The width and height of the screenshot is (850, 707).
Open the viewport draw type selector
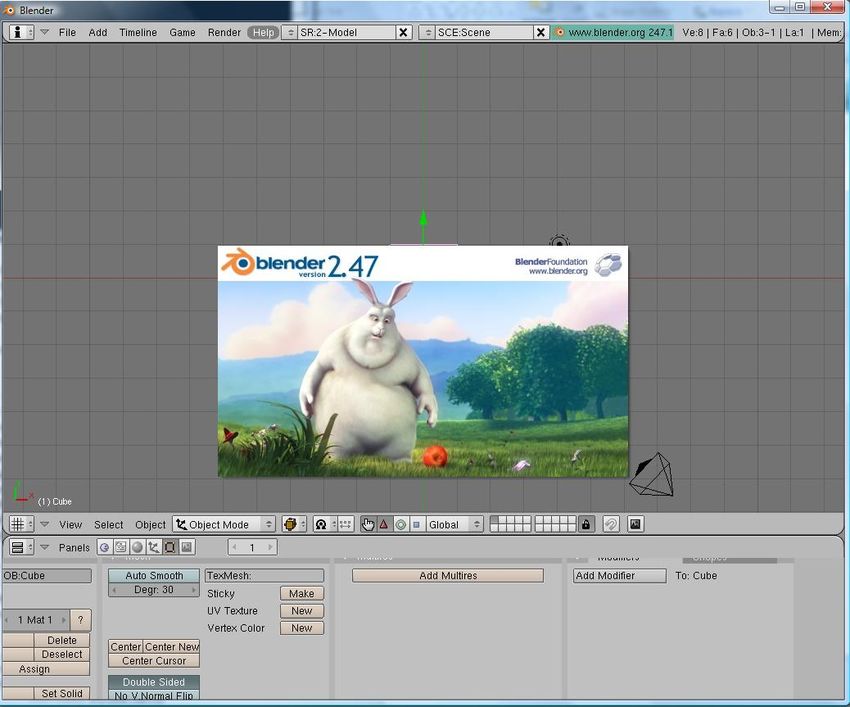294,524
